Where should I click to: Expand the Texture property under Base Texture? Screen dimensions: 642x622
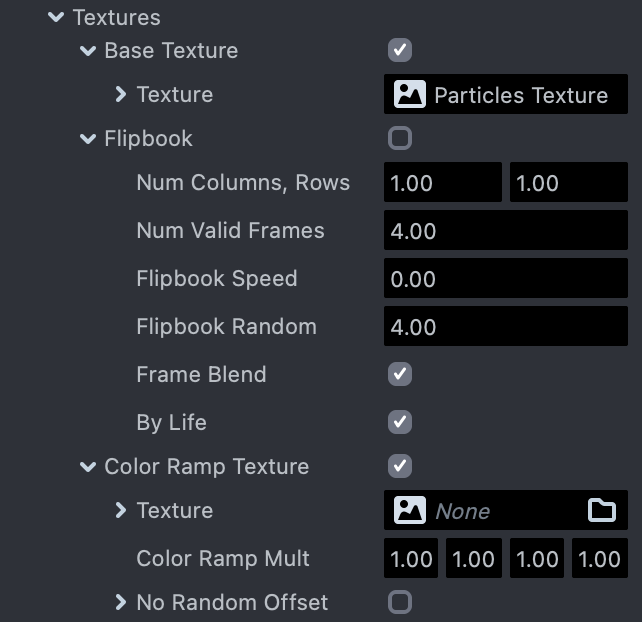[120, 94]
